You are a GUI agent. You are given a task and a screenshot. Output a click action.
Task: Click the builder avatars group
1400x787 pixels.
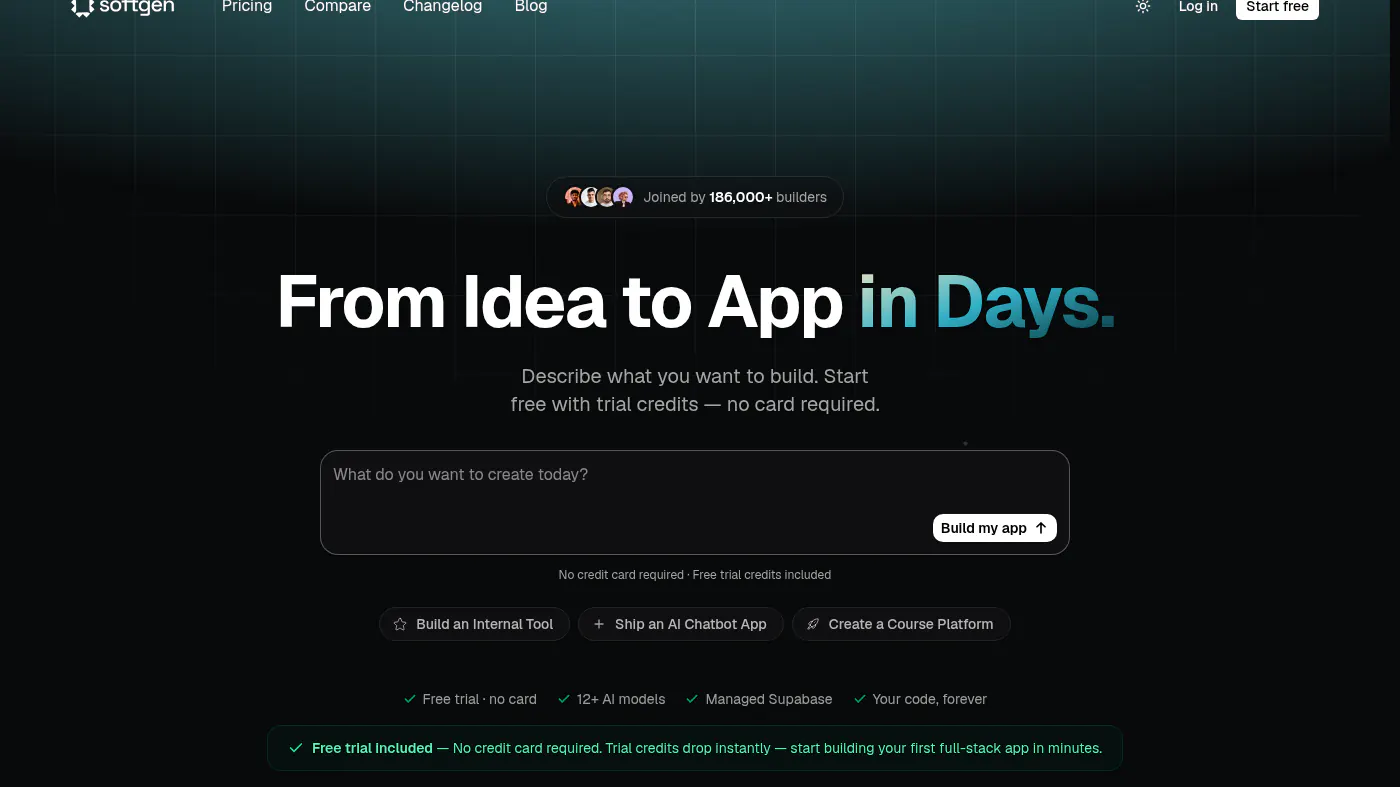599,197
